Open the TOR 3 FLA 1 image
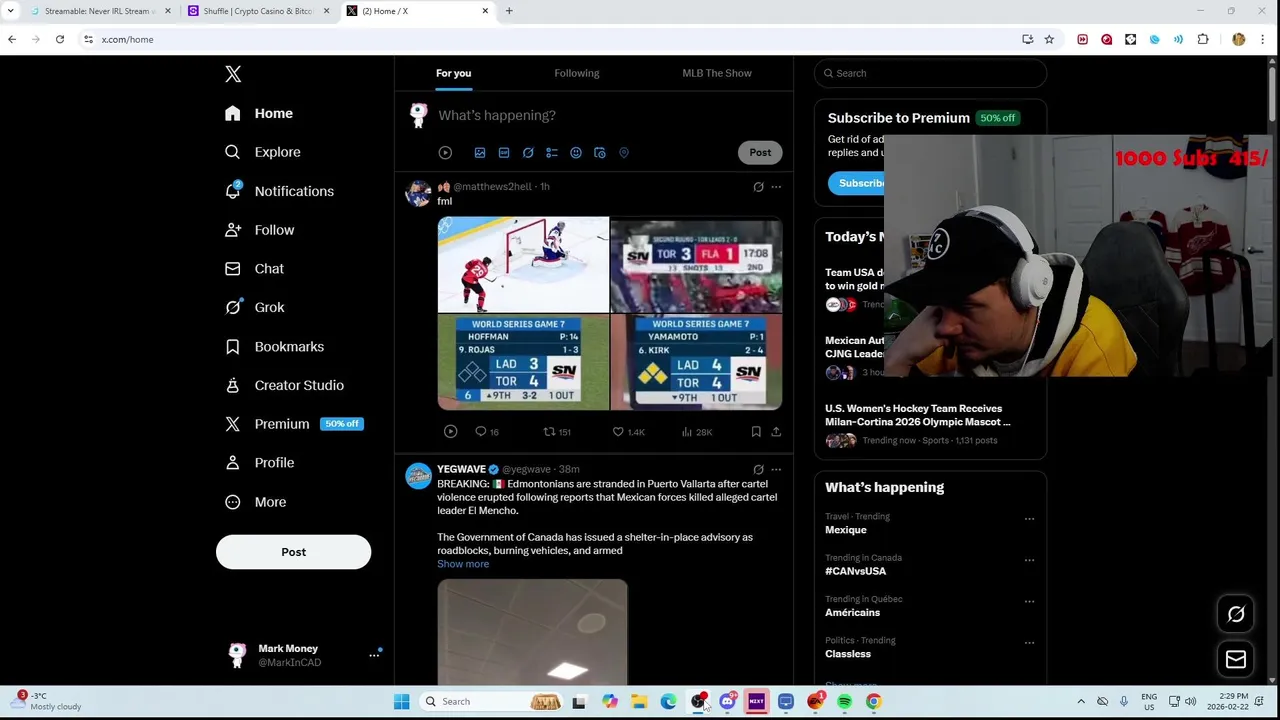Viewport: 1280px width, 720px height. [696, 265]
